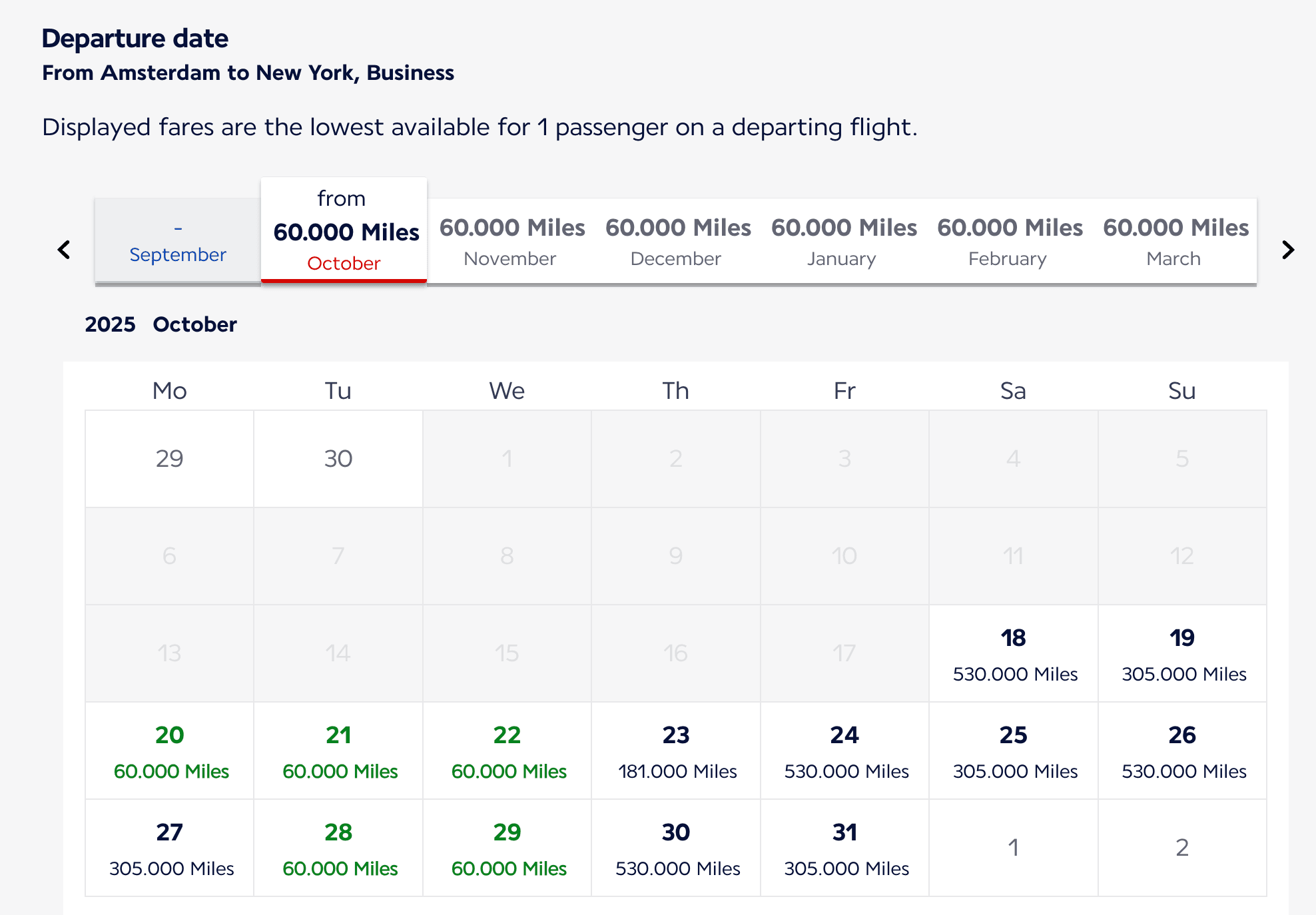This screenshot has height=915, width=1316.
Task: Show later months with right arrow
Action: click(1288, 250)
